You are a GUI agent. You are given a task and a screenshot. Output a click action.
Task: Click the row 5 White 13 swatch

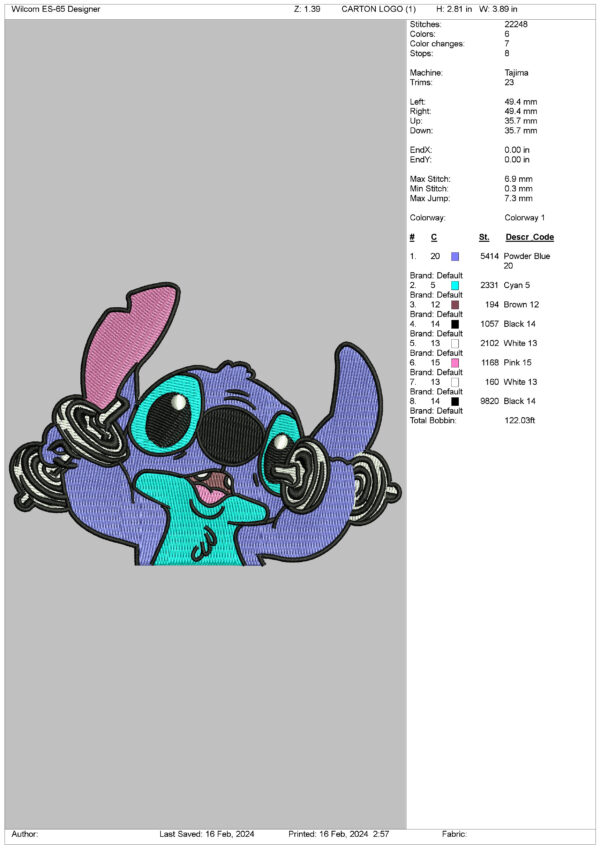coord(455,344)
